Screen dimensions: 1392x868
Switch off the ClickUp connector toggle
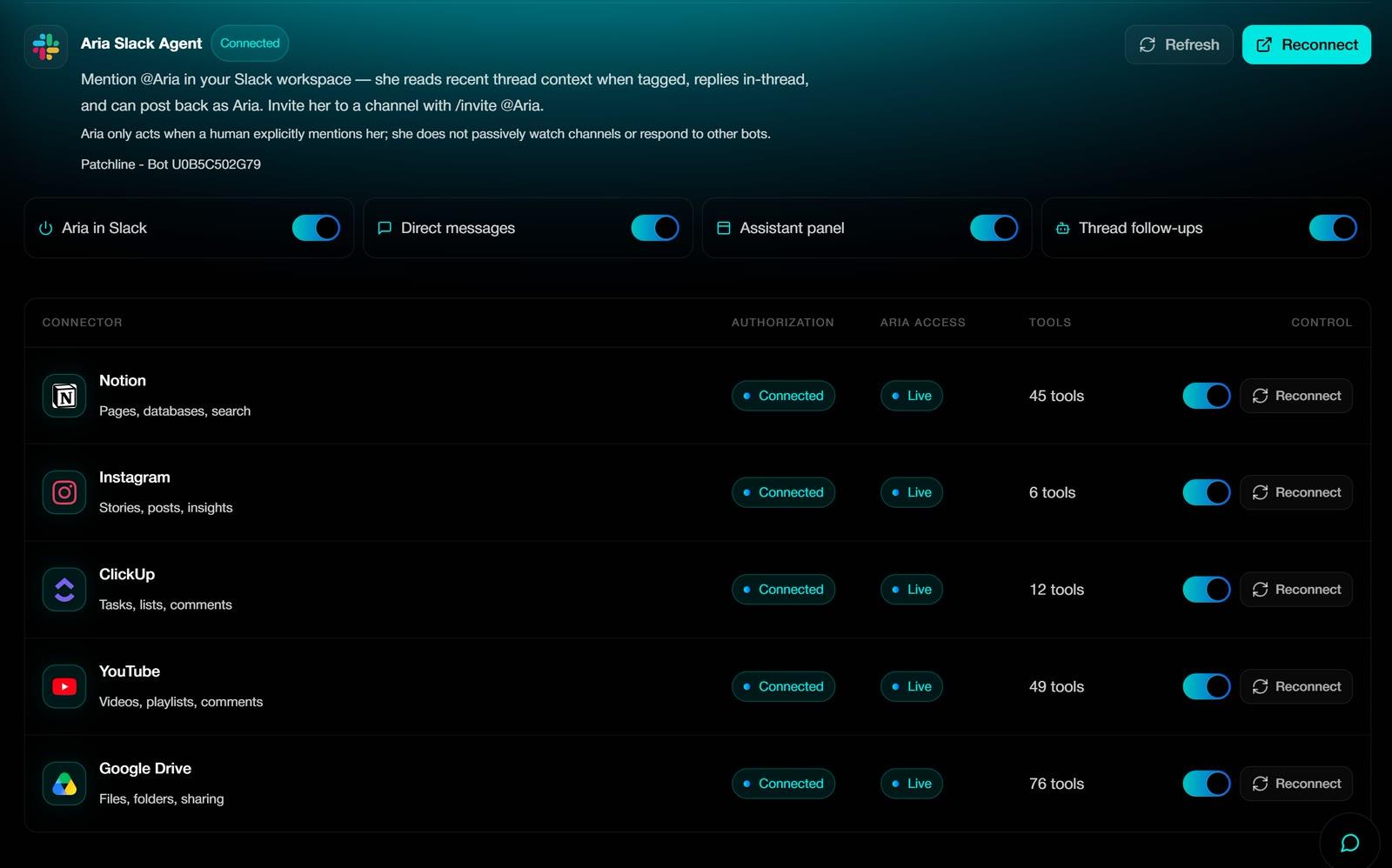coord(1207,590)
